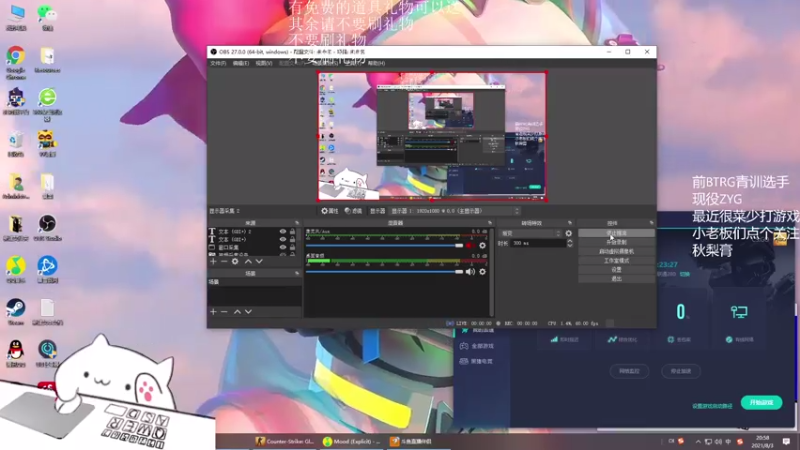Screen dimensions: 800x450
Task: Open transition properties gear icon
Action: pyautogui.click(x=569, y=233)
